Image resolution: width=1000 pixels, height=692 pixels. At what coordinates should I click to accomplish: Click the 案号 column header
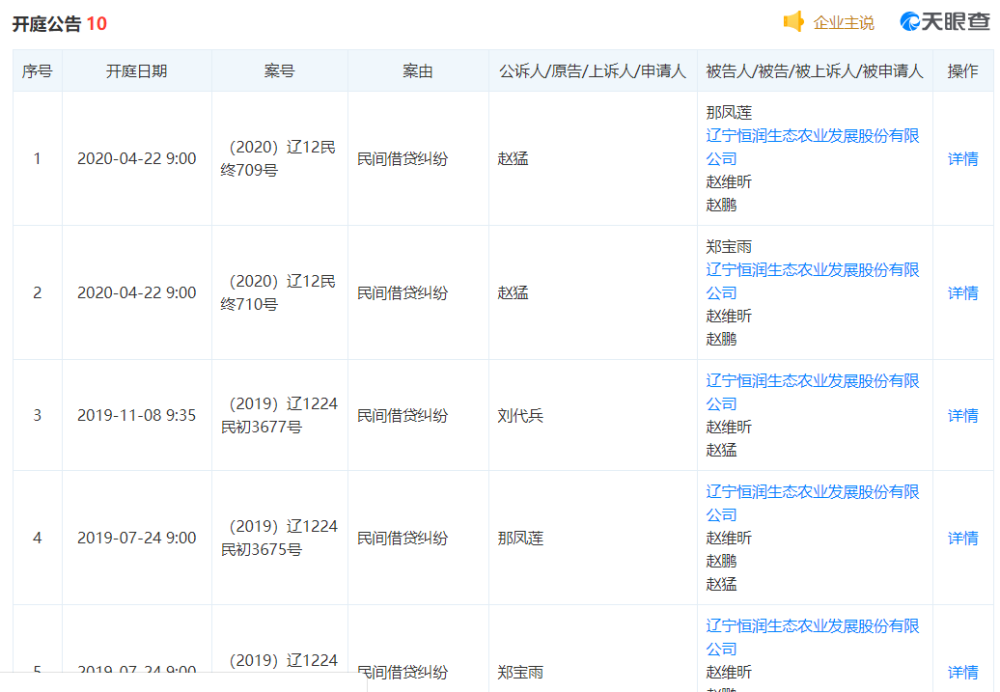tap(279, 71)
